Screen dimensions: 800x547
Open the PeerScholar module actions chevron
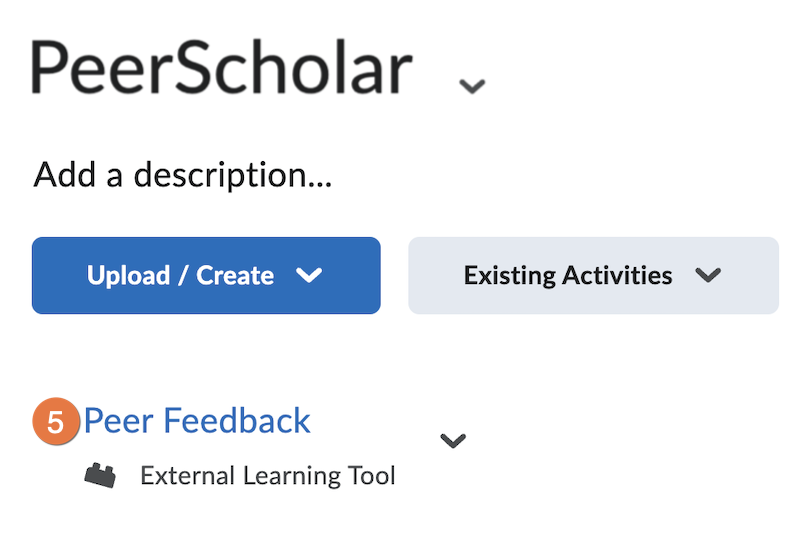point(472,86)
